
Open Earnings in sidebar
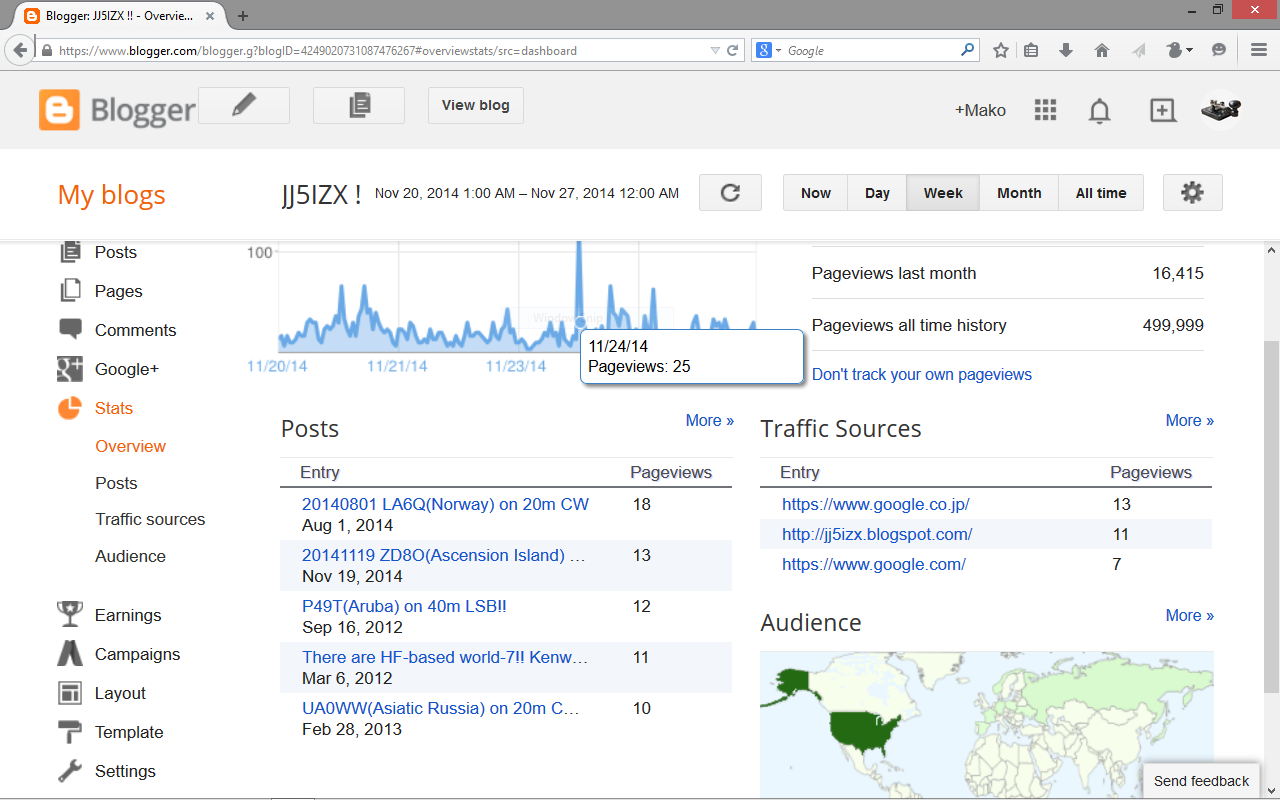click(128, 615)
